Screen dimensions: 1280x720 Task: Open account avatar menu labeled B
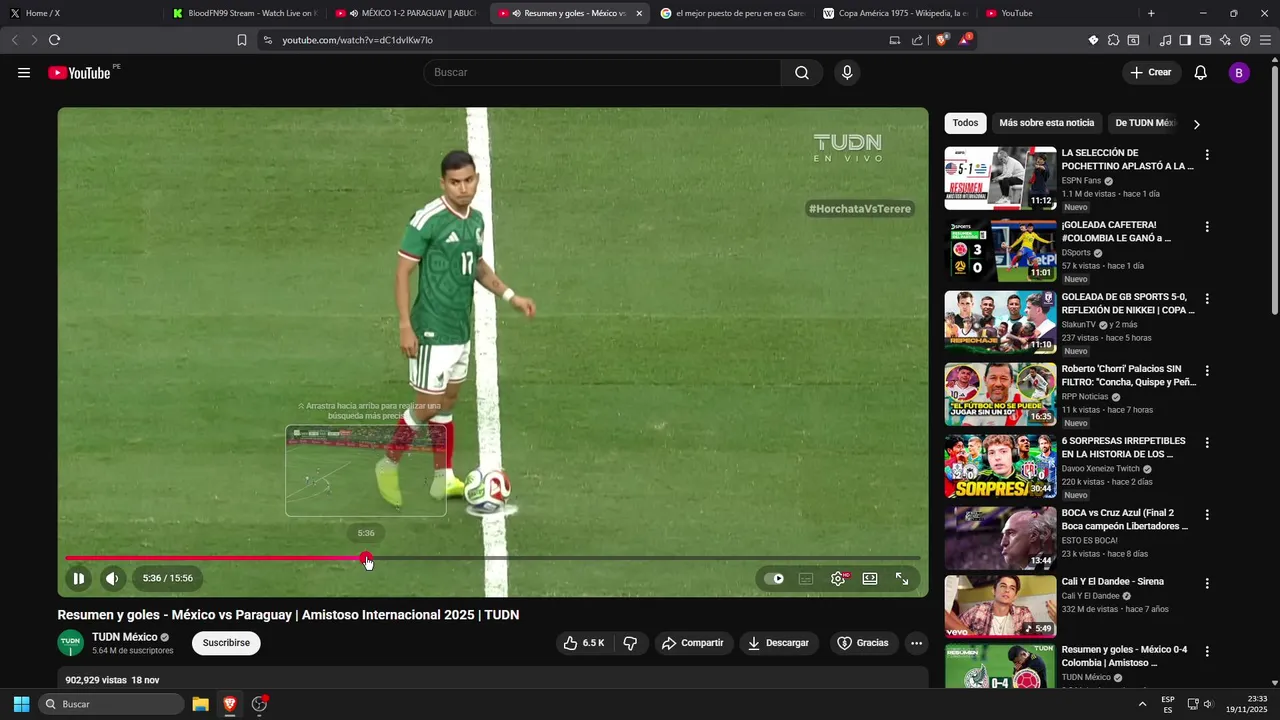[1239, 72]
